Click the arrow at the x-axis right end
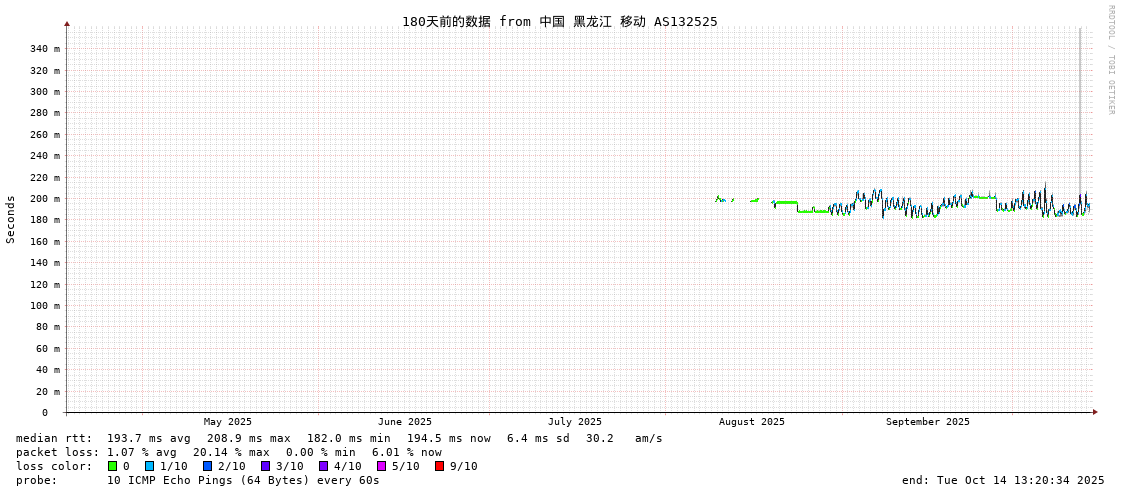This screenshot has height=494, width=1121. [1095, 412]
